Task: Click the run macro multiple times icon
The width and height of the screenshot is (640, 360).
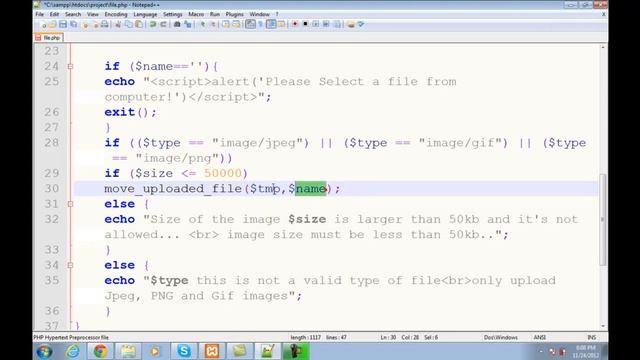Action: 326,24
